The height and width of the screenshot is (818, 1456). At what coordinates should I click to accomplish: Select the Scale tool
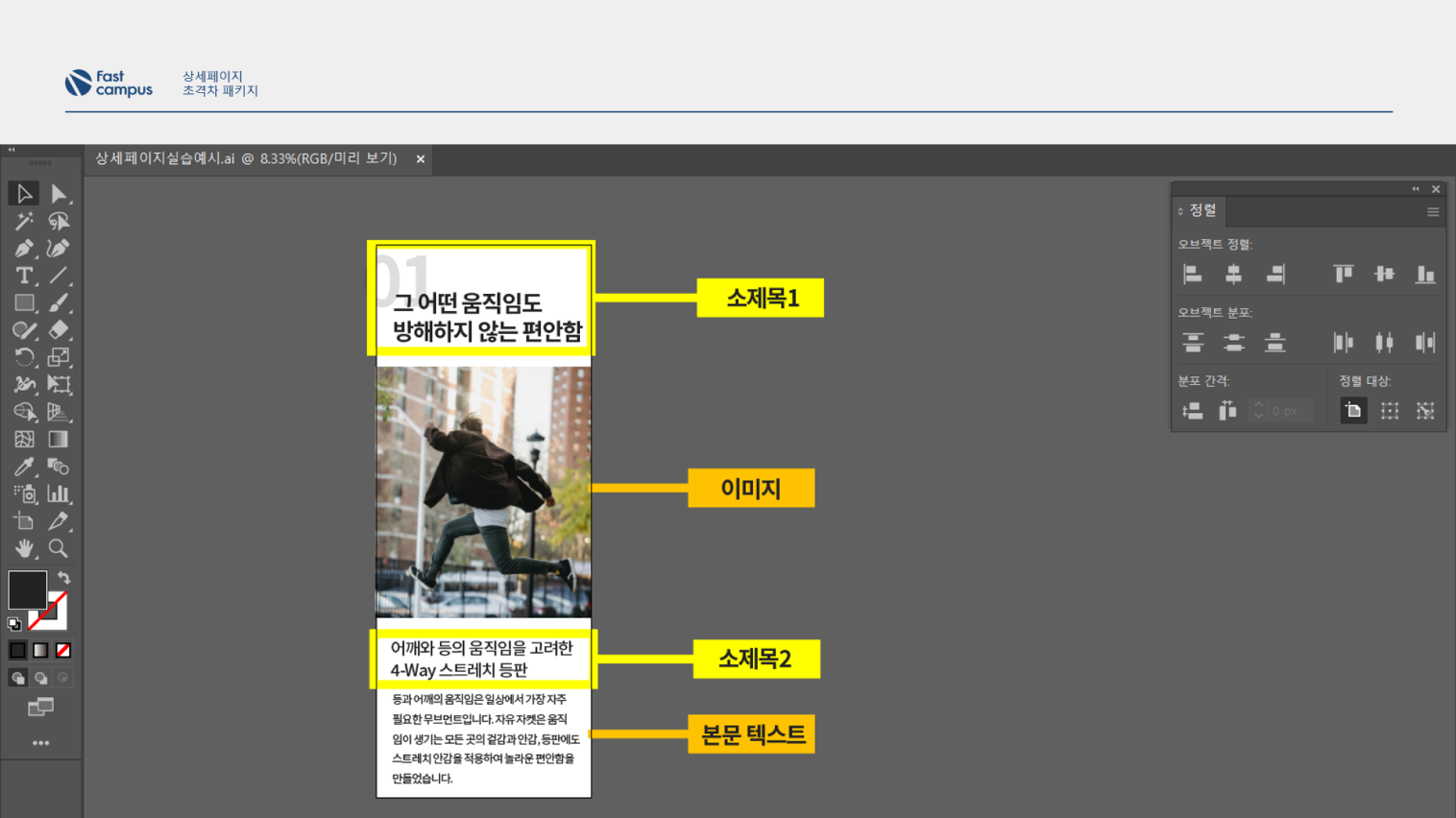(59, 357)
